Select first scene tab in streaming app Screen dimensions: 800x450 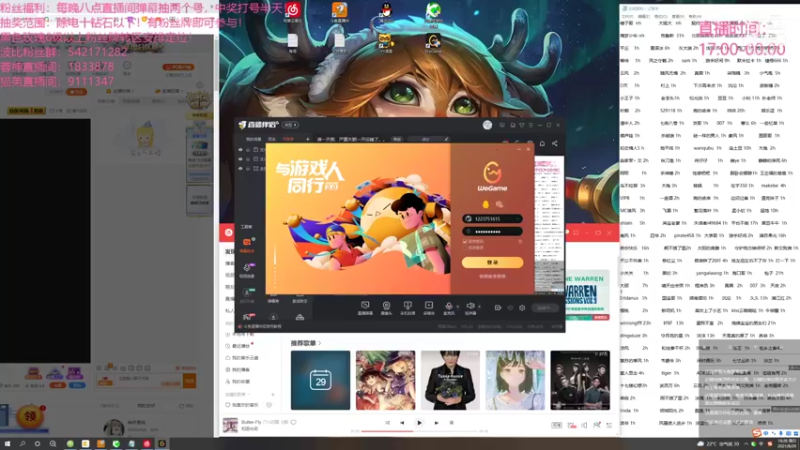click(x=253, y=139)
